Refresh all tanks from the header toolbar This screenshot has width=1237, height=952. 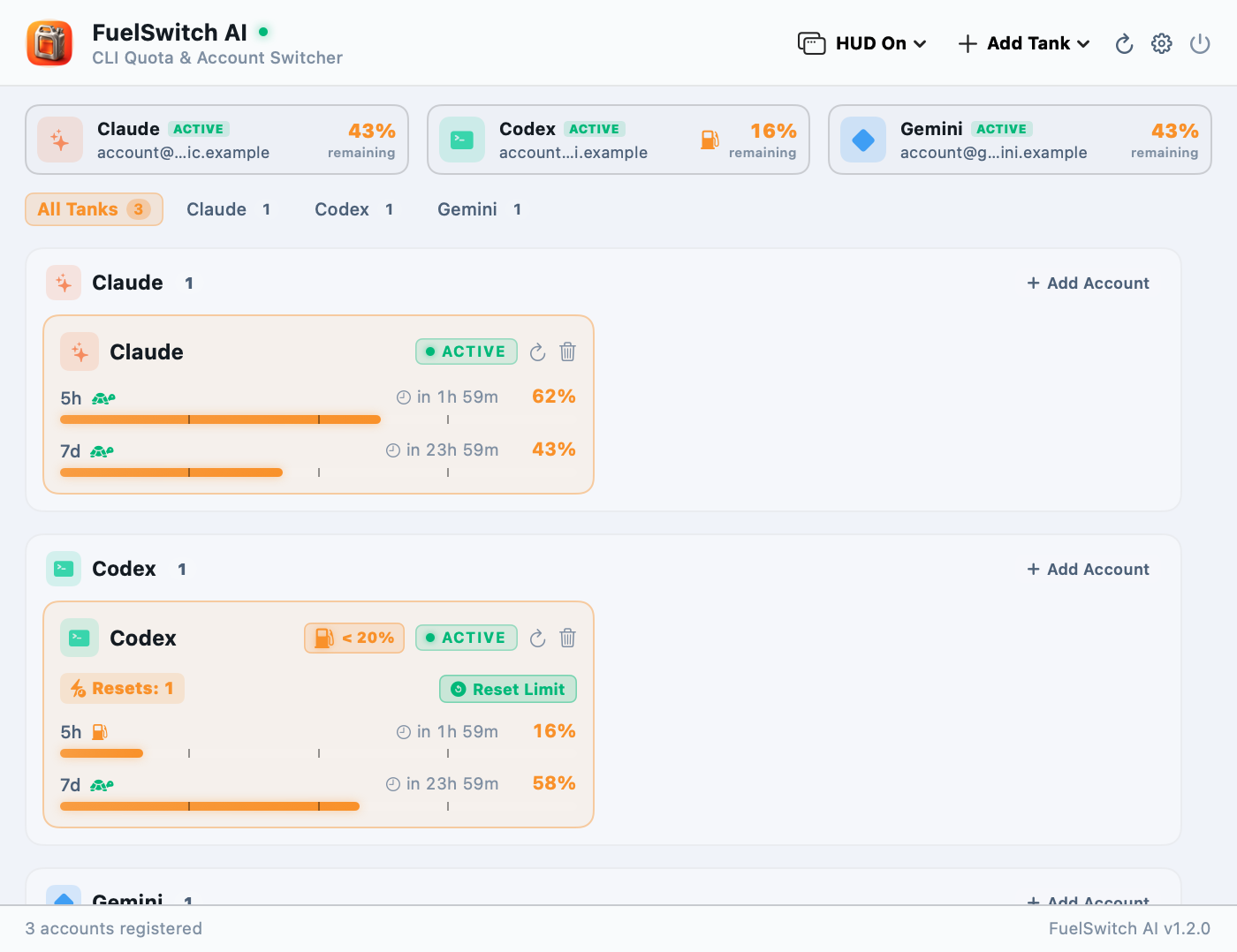click(x=1124, y=43)
